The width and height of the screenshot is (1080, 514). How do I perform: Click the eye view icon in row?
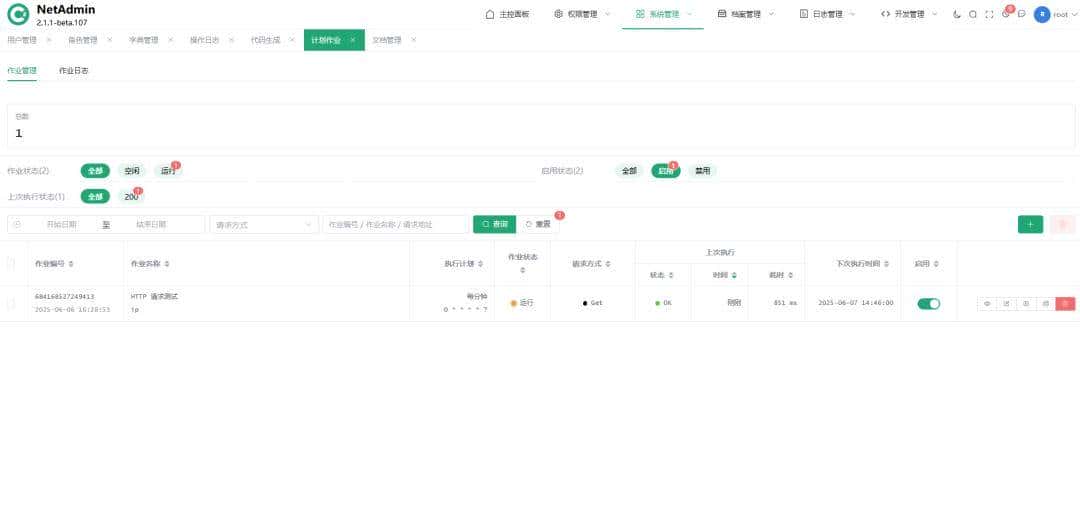tap(987, 304)
